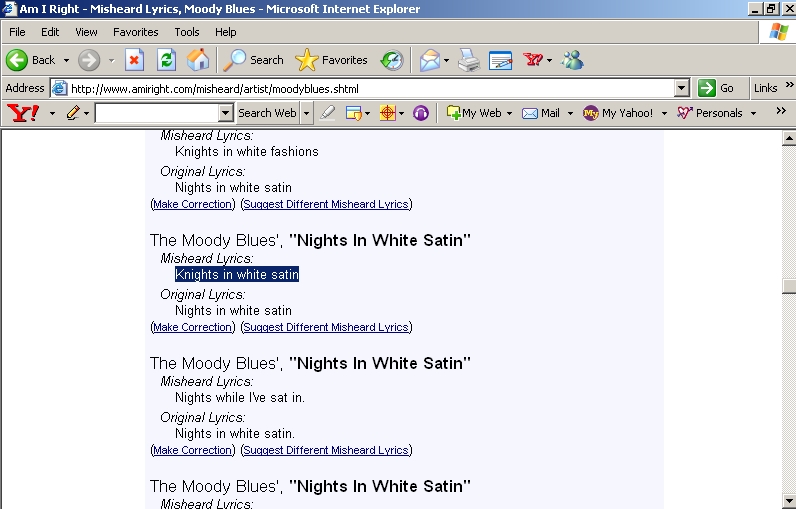The height and width of the screenshot is (509, 796).
Task: Click the green Go button
Action: [716, 88]
